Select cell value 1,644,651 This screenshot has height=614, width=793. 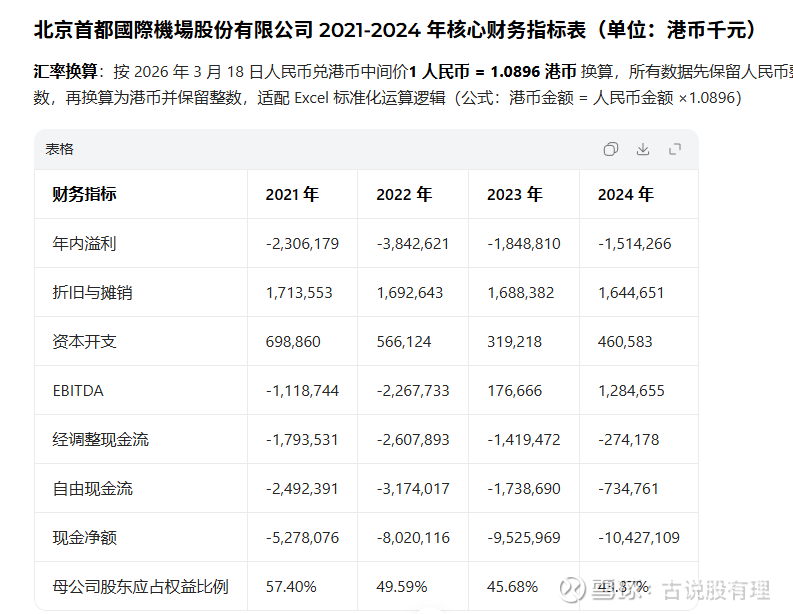pos(631,293)
